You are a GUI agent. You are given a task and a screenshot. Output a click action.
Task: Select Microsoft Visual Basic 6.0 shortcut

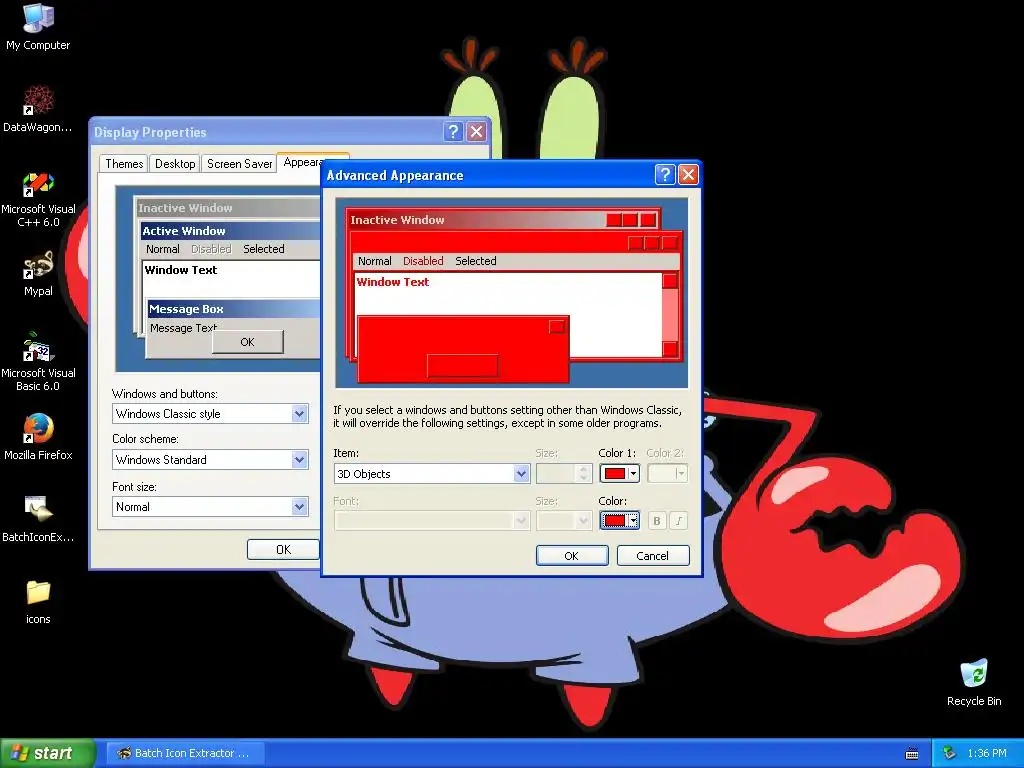click(x=38, y=362)
